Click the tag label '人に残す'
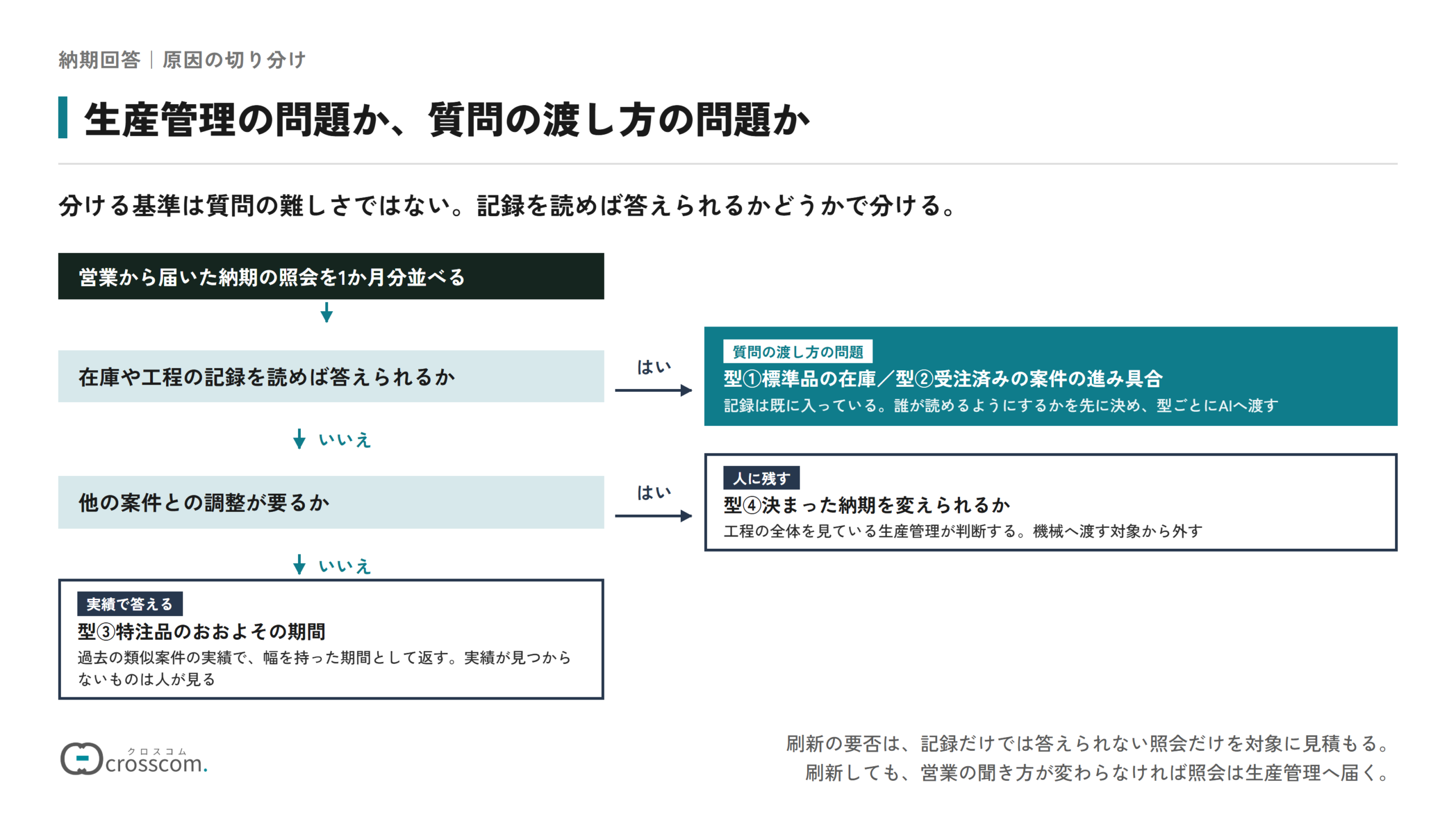The width and height of the screenshot is (1456, 819). click(x=761, y=478)
